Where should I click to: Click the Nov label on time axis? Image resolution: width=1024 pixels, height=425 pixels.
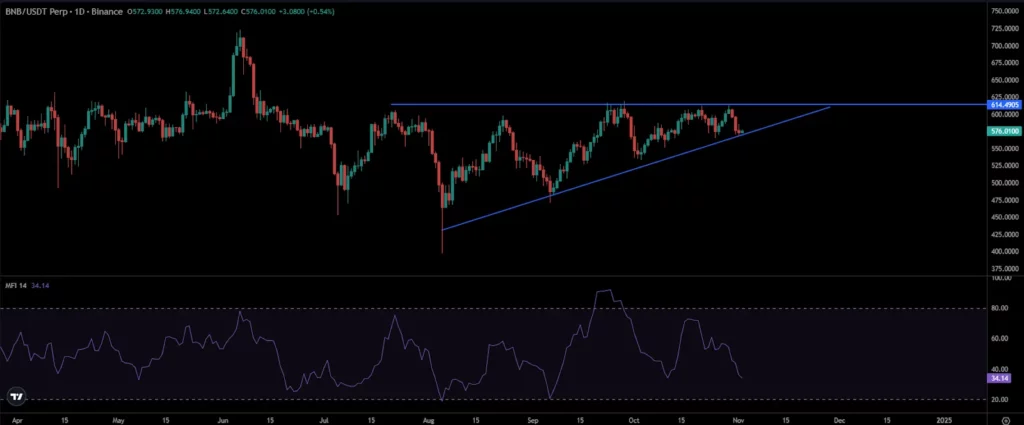[x=737, y=420]
